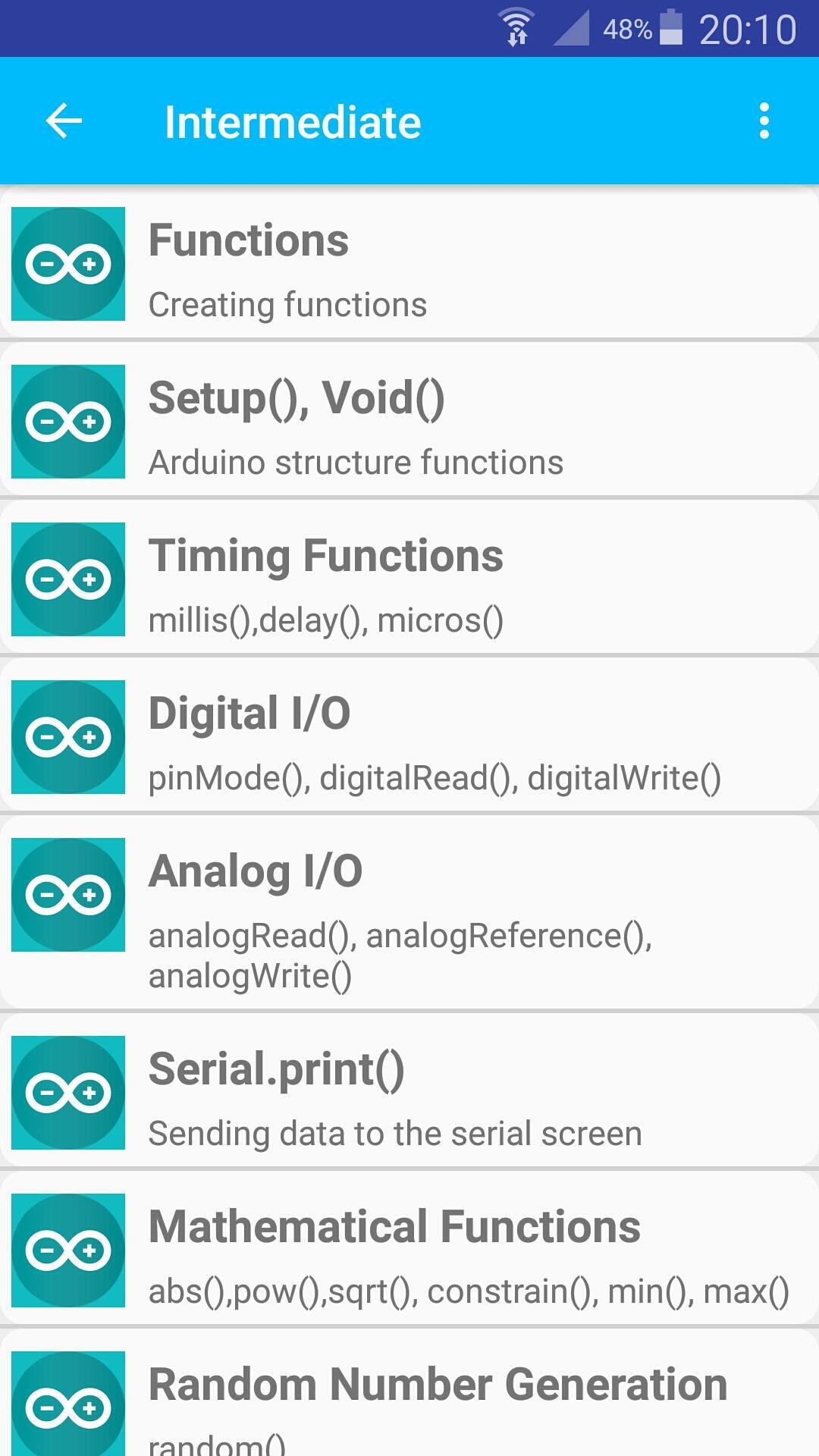Open the Functions lesson
This screenshot has height=1456, width=819.
click(x=249, y=241)
